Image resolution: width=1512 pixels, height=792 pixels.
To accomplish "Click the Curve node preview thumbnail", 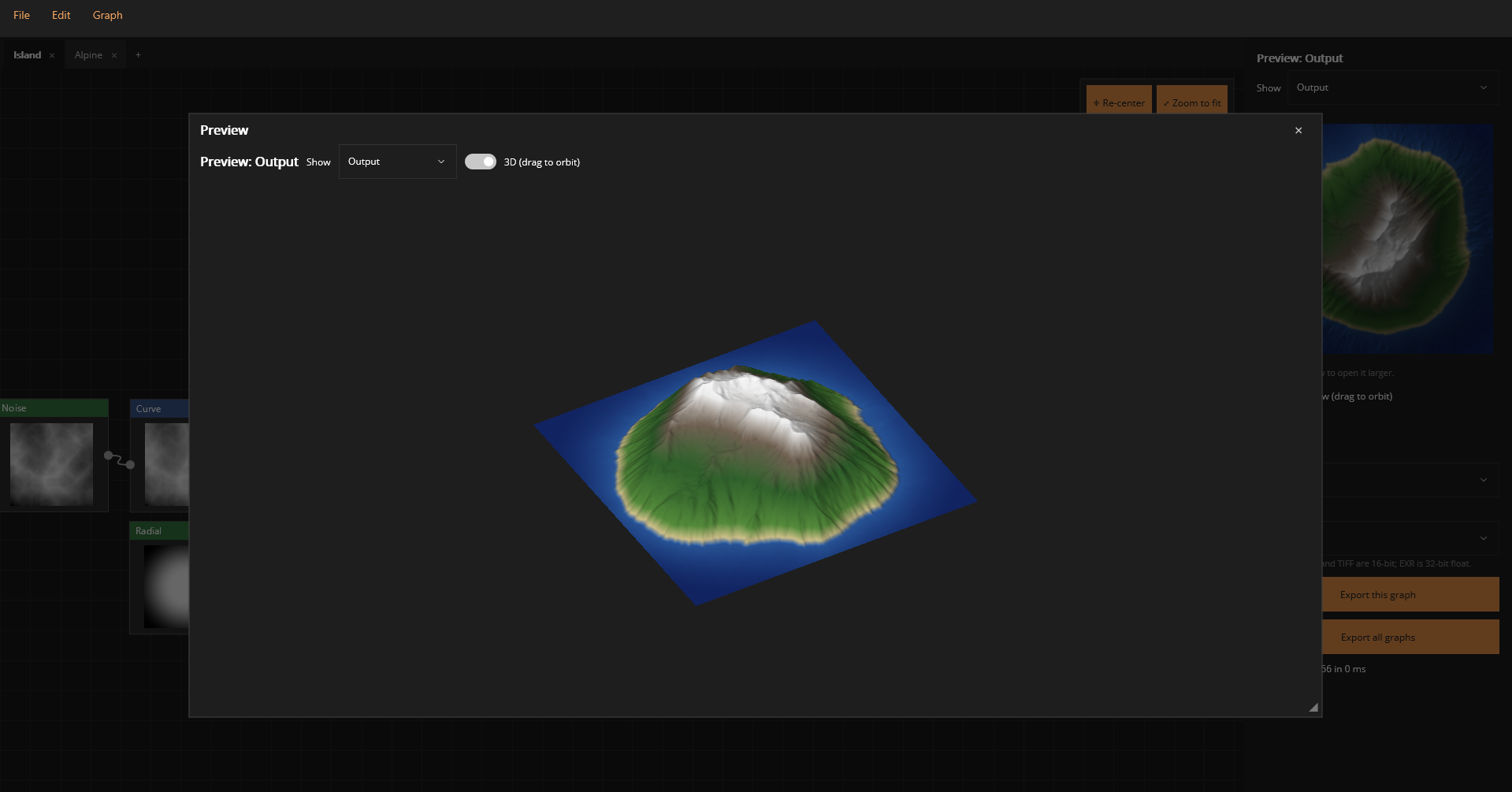I will [x=167, y=464].
